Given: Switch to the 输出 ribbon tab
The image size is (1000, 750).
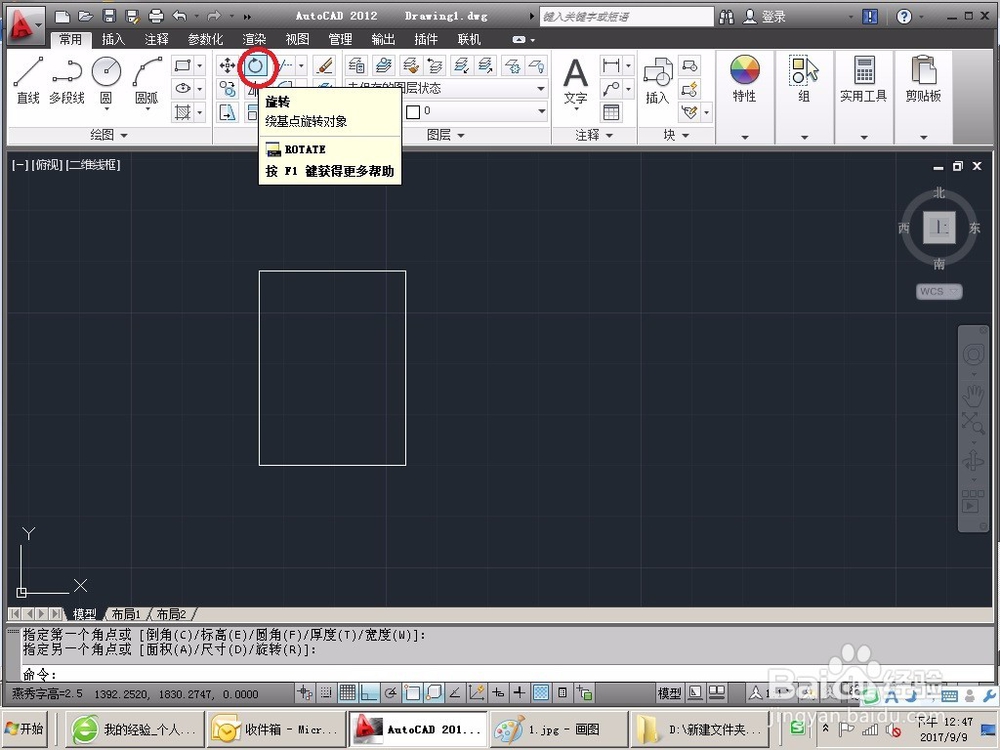Looking at the screenshot, I should pyautogui.click(x=383, y=40).
